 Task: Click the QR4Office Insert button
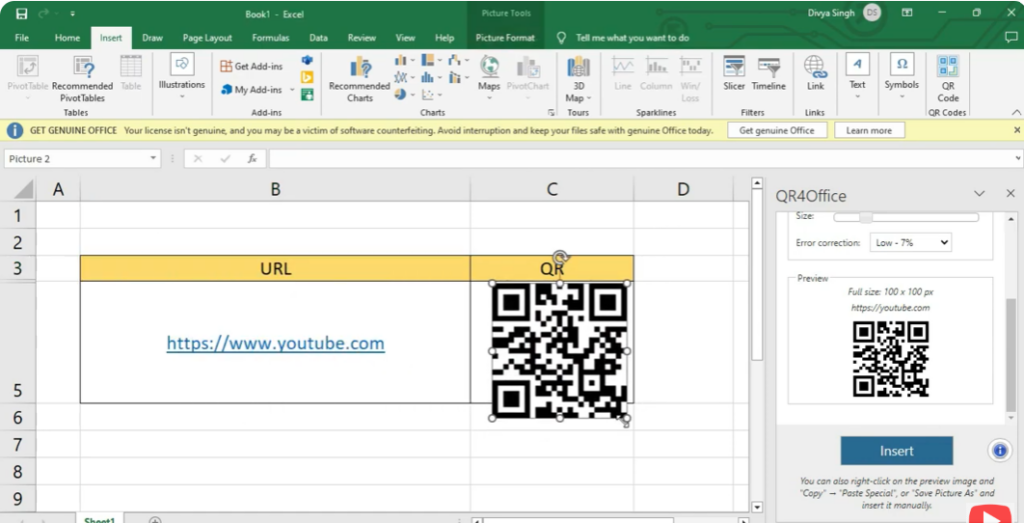897,451
